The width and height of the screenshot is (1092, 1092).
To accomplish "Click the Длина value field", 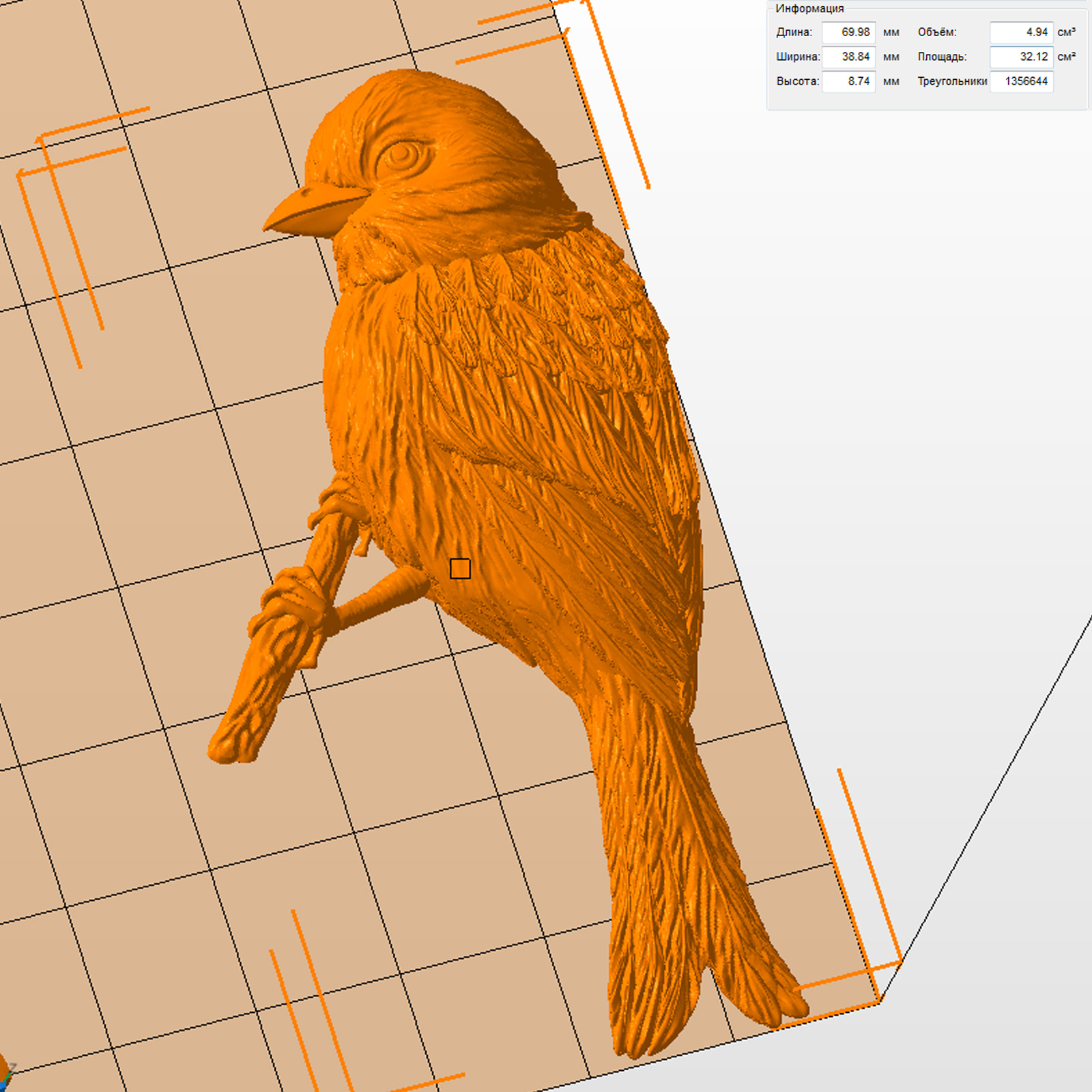I will pyautogui.click(x=848, y=32).
